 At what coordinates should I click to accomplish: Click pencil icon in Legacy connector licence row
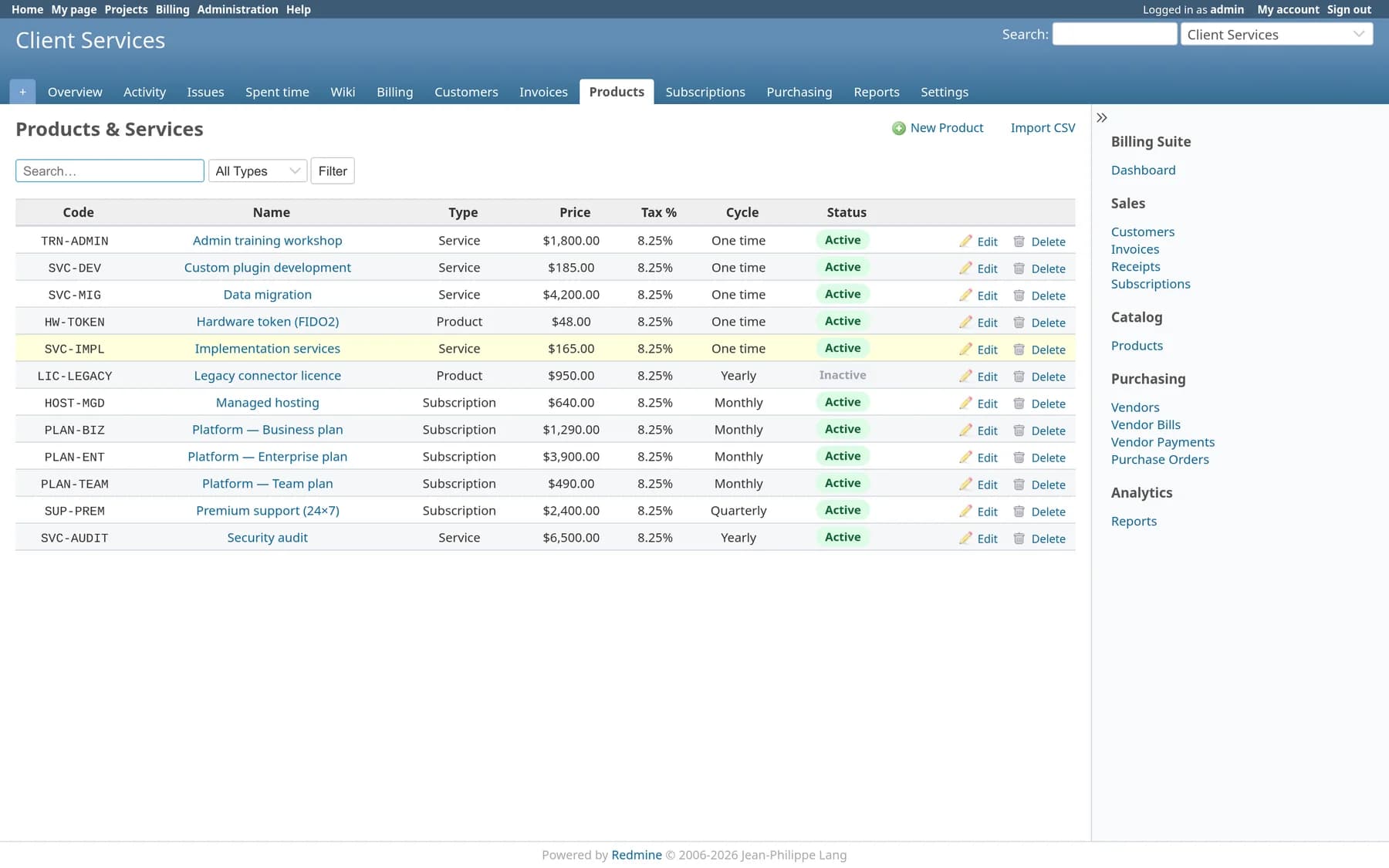pyautogui.click(x=965, y=376)
